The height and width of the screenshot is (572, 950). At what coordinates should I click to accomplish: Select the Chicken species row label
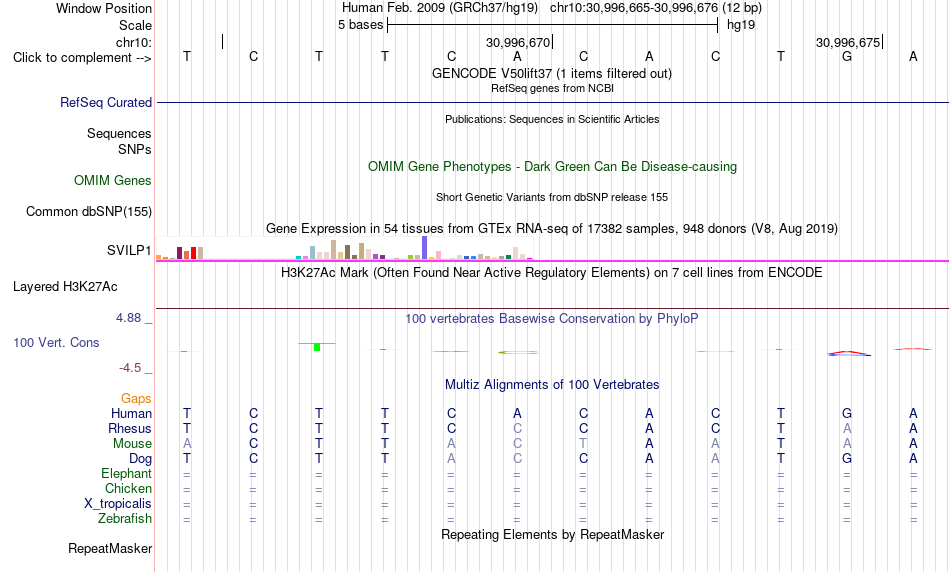(x=128, y=488)
